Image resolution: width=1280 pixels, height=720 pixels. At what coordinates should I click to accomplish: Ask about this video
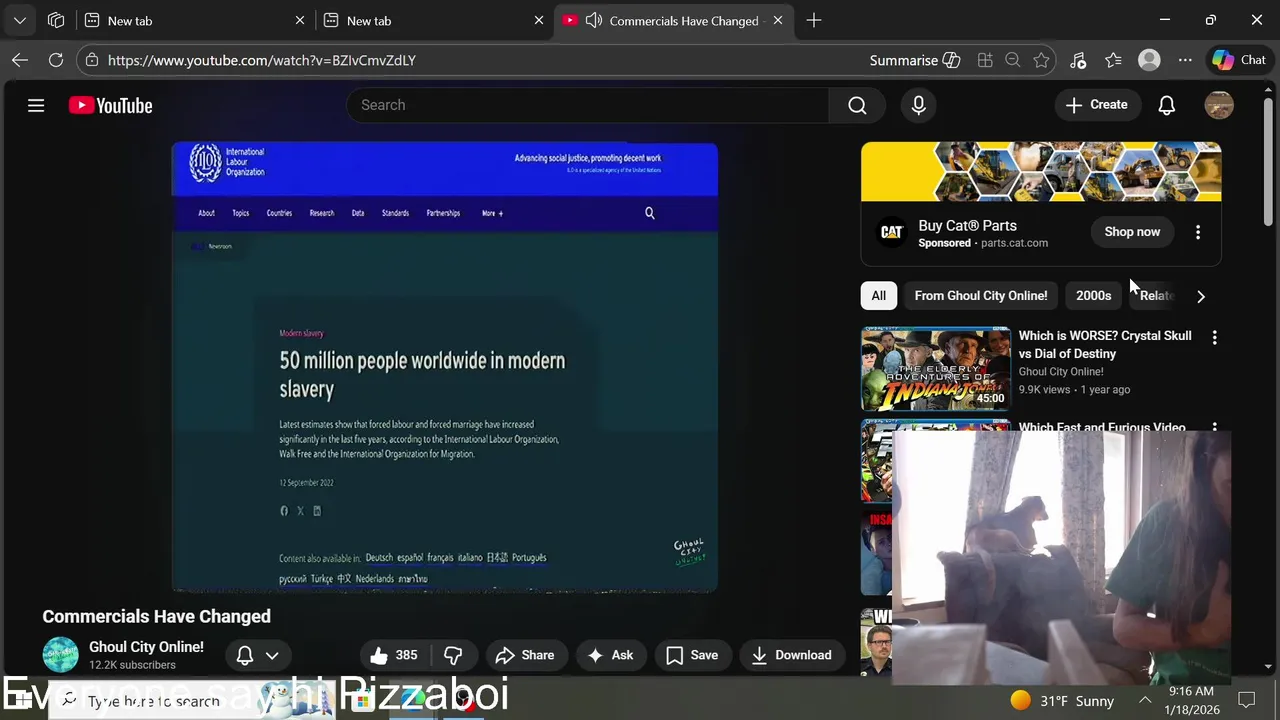pyautogui.click(x=610, y=655)
